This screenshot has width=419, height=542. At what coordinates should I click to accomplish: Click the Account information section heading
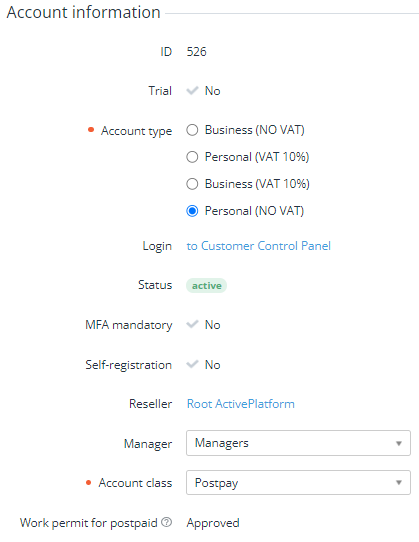coord(84,12)
